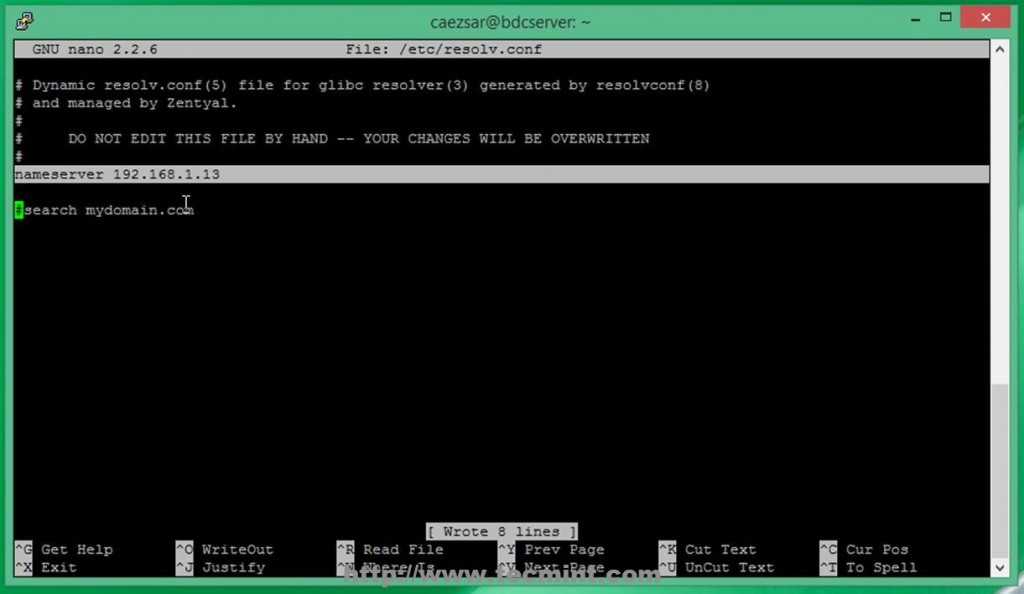Click the search mydomain.com text line
1024x594 pixels.
[x=104, y=210]
